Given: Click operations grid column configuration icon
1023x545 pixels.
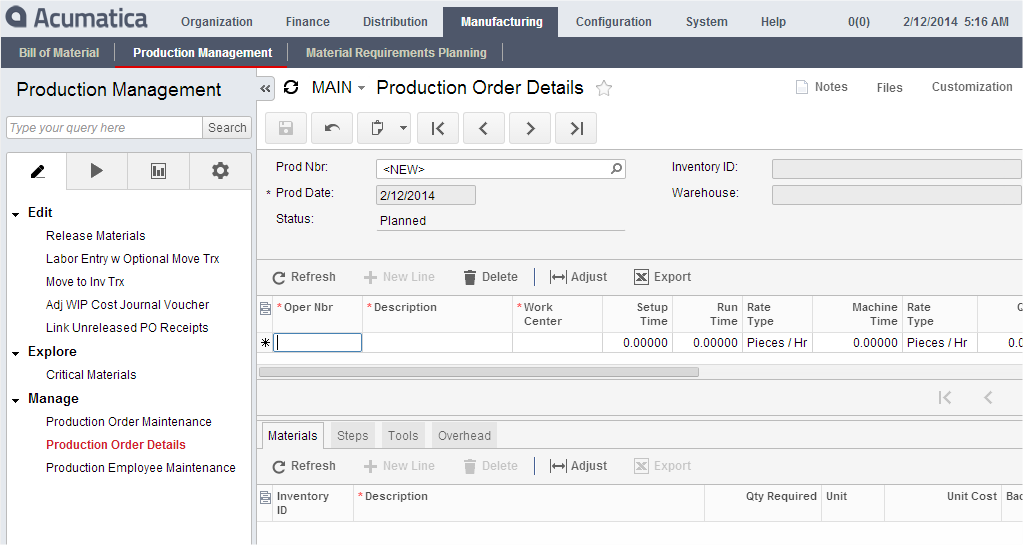Looking at the screenshot, I should coord(265,308).
